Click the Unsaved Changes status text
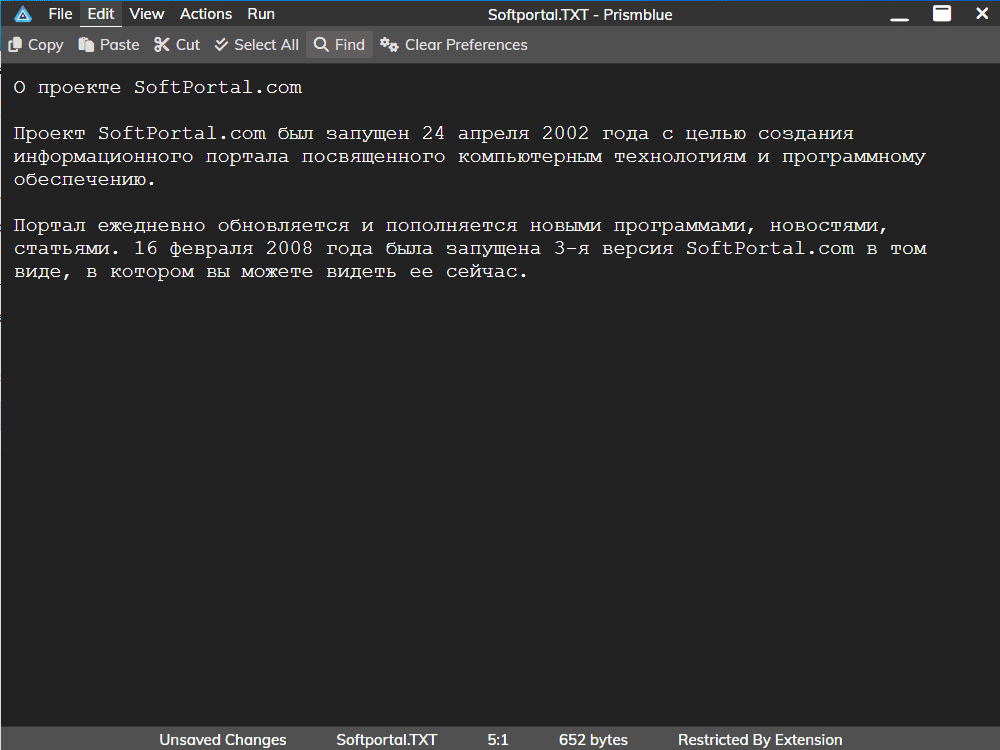This screenshot has width=1000, height=750. [223, 740]
